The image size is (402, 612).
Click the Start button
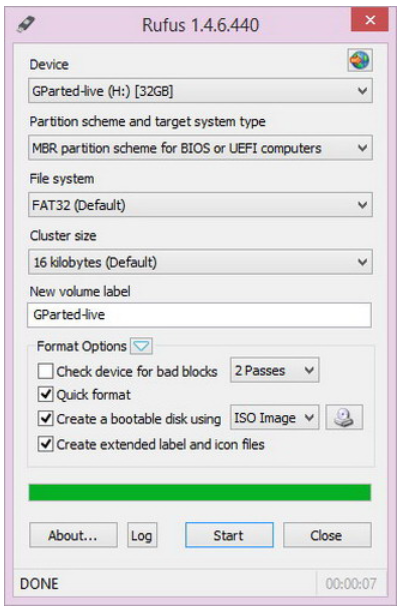(x=229, y=536)
